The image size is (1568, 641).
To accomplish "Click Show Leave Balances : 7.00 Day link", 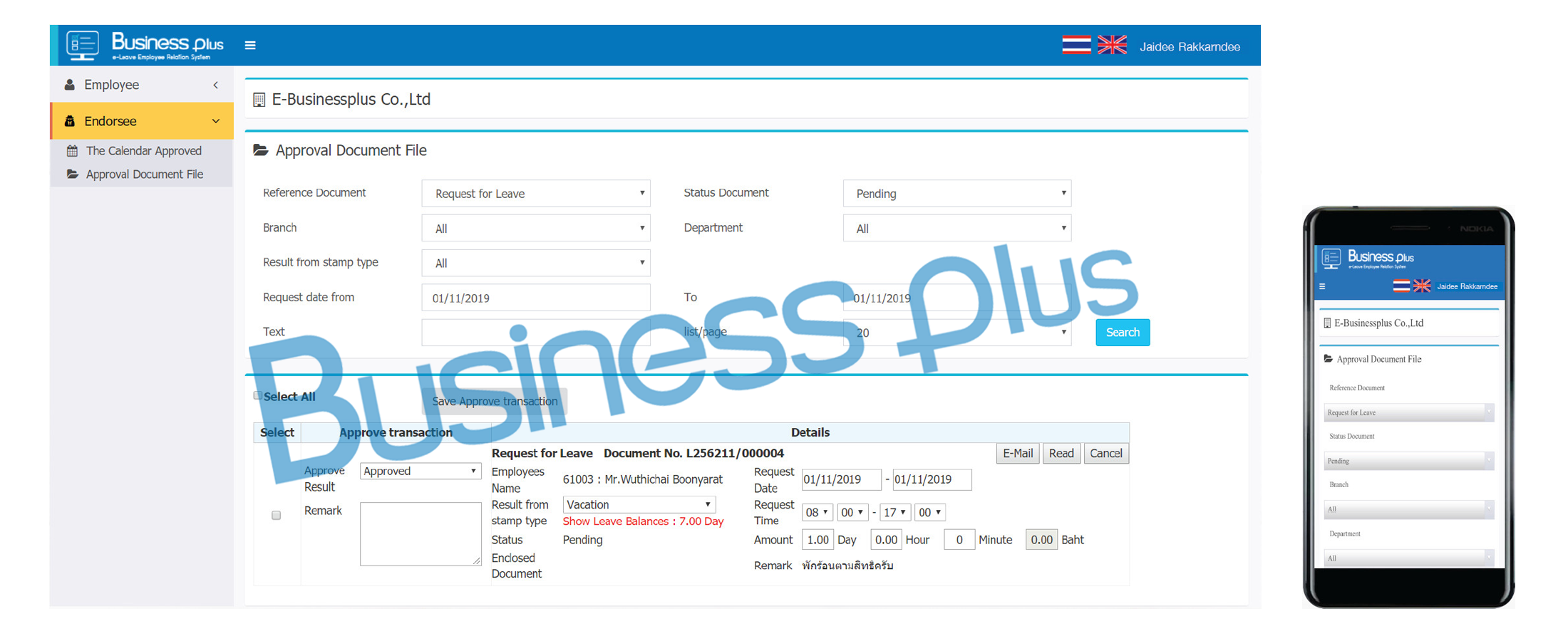I will (643, 521).
